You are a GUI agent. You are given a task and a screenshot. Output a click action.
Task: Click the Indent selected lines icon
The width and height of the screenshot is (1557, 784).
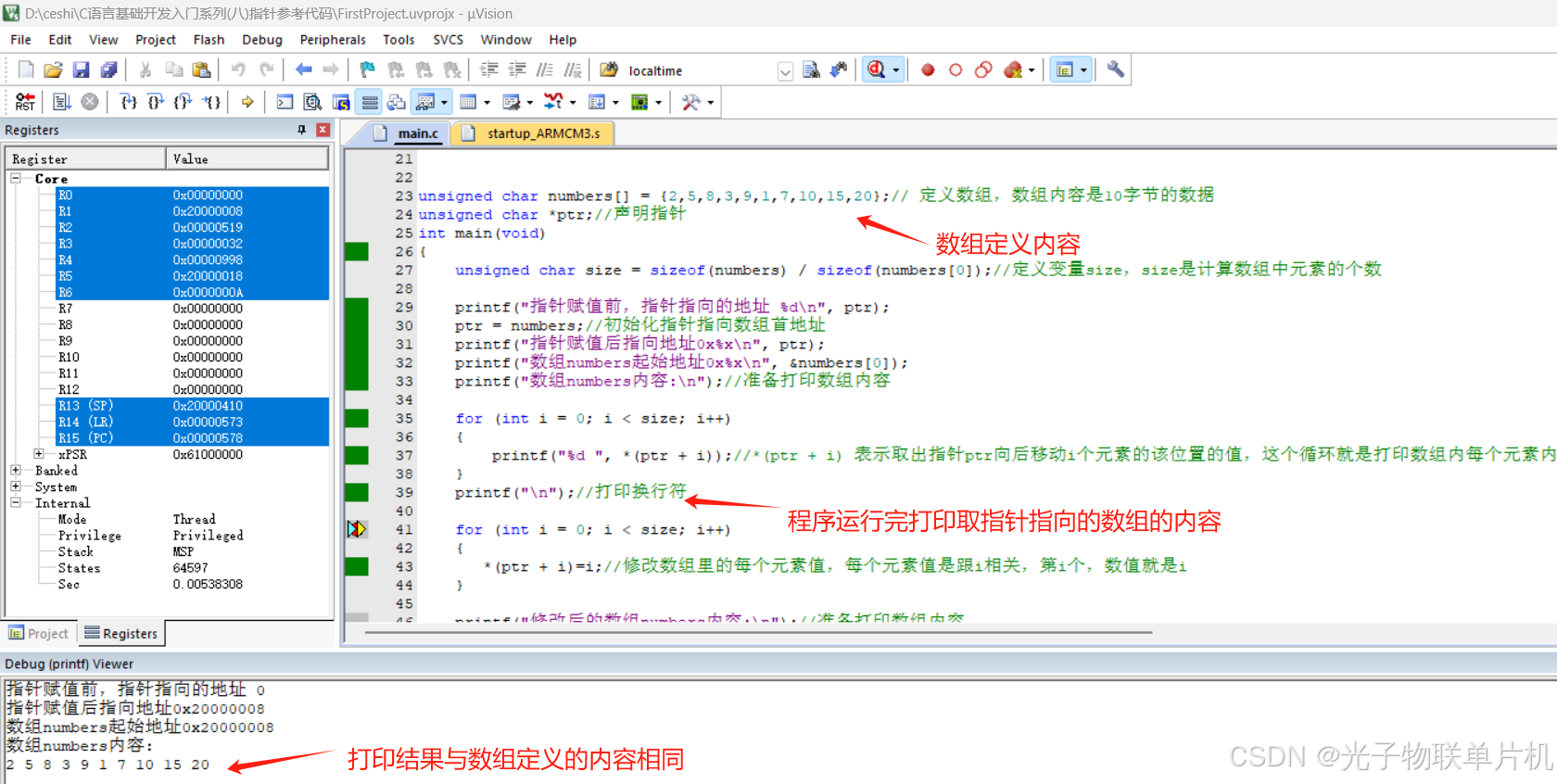pos(489,70)
